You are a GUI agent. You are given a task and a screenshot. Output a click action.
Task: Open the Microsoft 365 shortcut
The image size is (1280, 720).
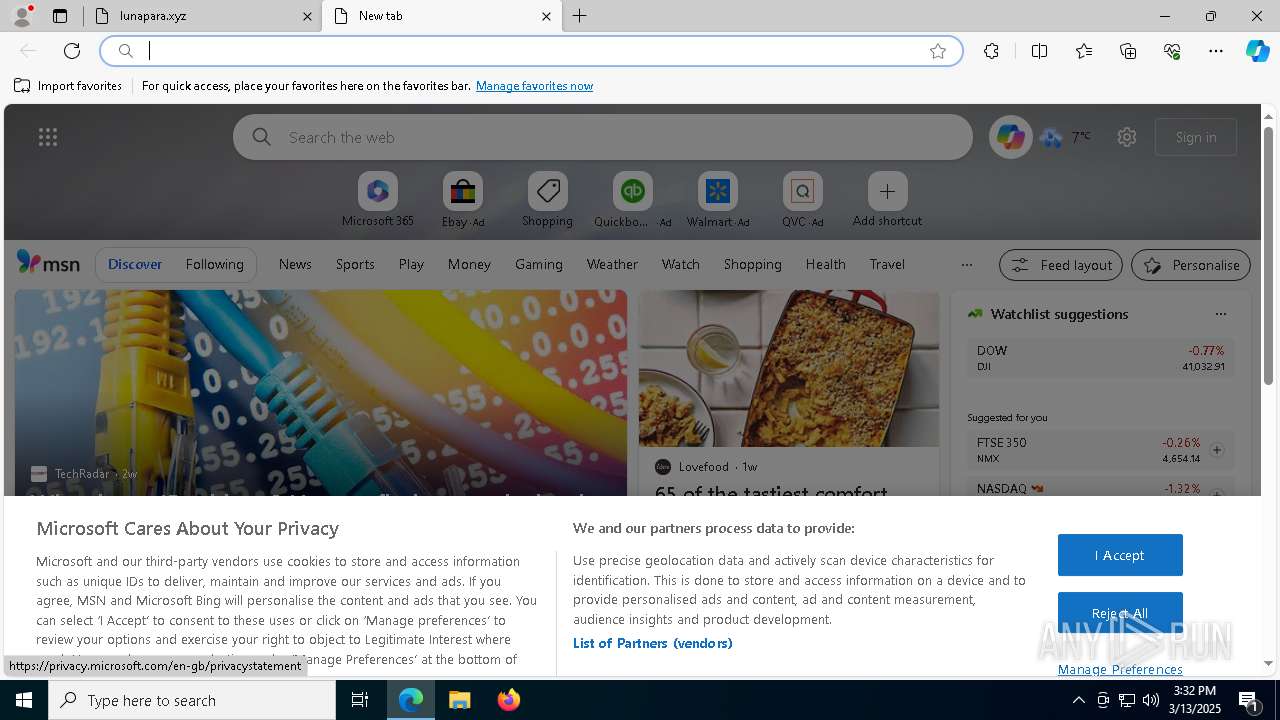pos(377,200)
